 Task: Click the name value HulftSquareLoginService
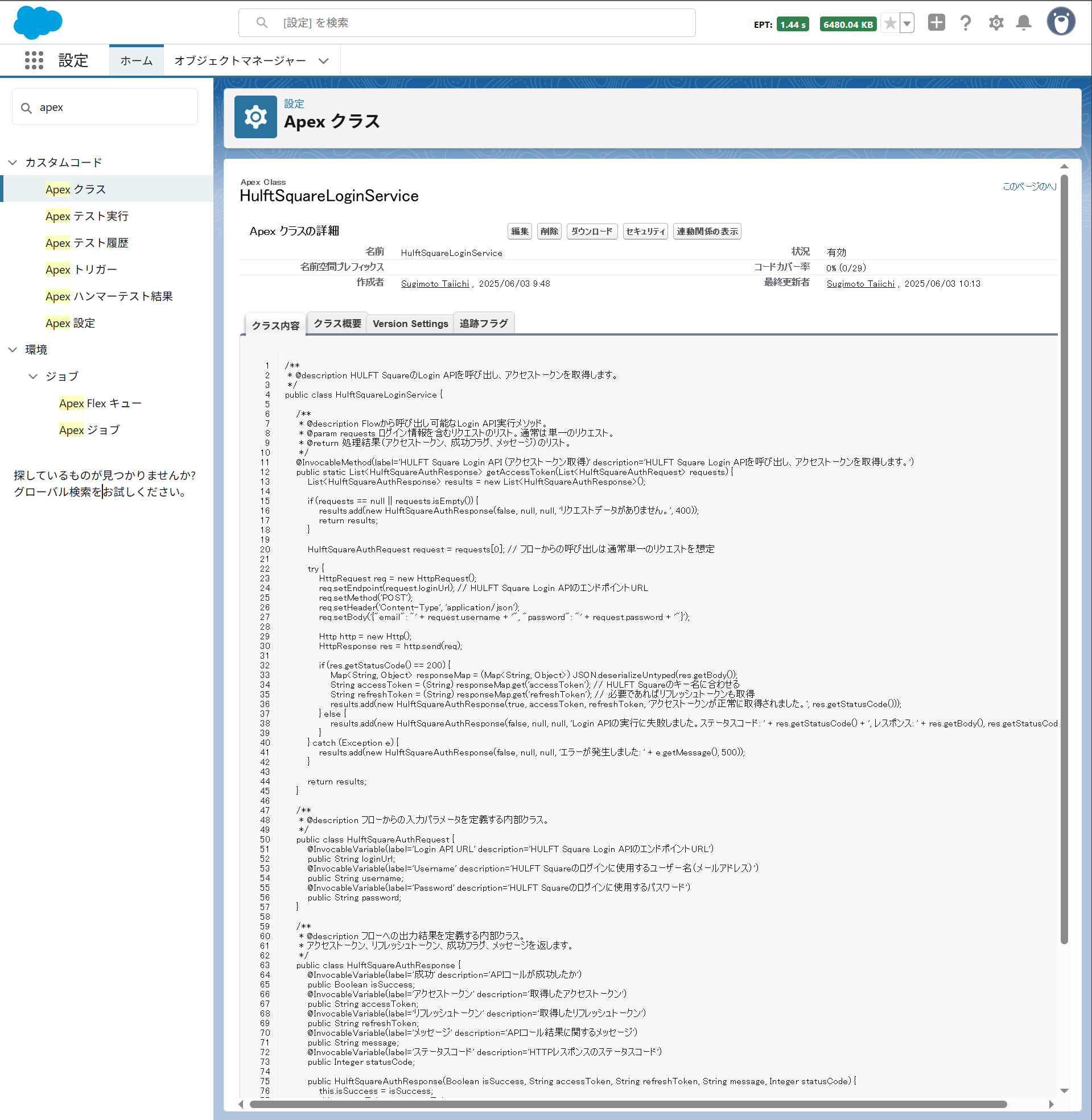[451, 253]
